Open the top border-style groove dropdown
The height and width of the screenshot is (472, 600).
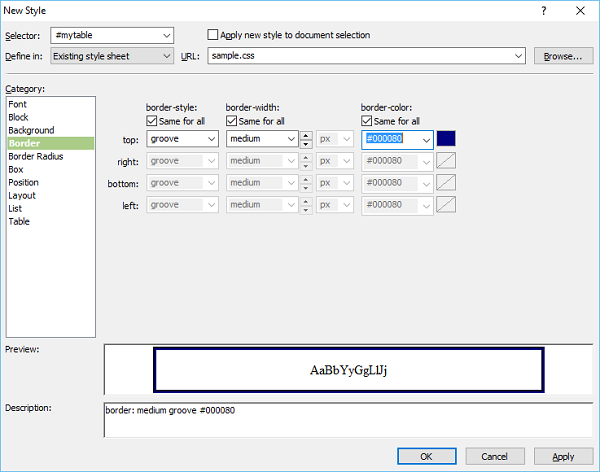click(x=183, y=139)
